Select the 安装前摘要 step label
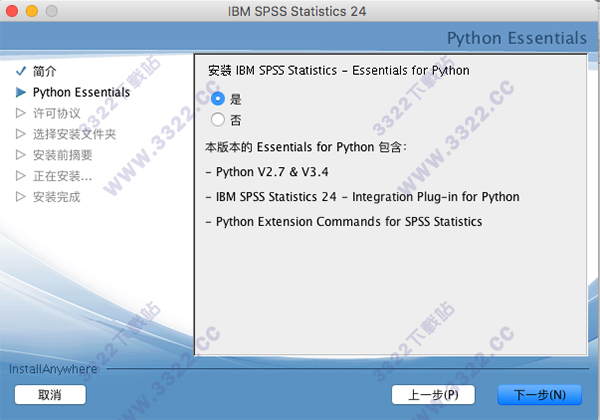 [x=62, y=155]
